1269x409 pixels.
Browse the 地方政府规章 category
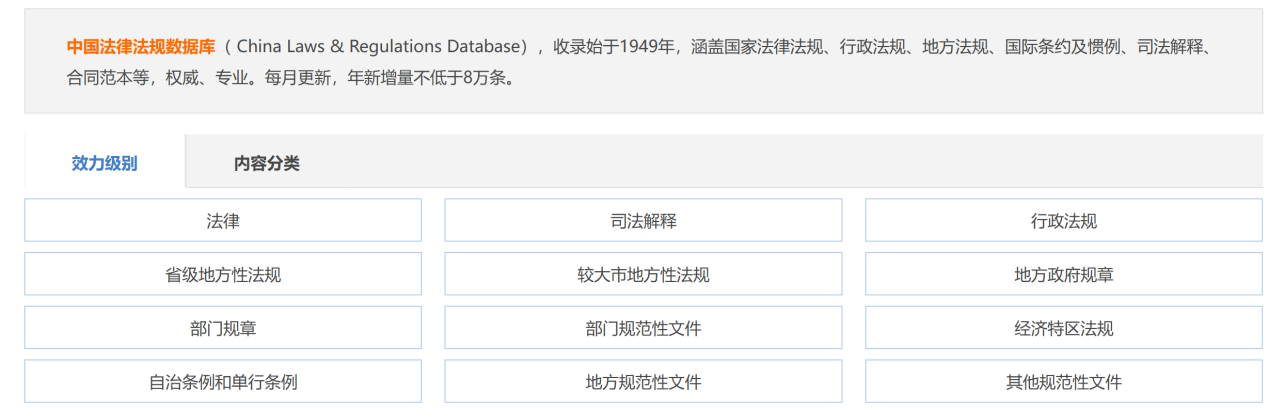pos(1063,275)
